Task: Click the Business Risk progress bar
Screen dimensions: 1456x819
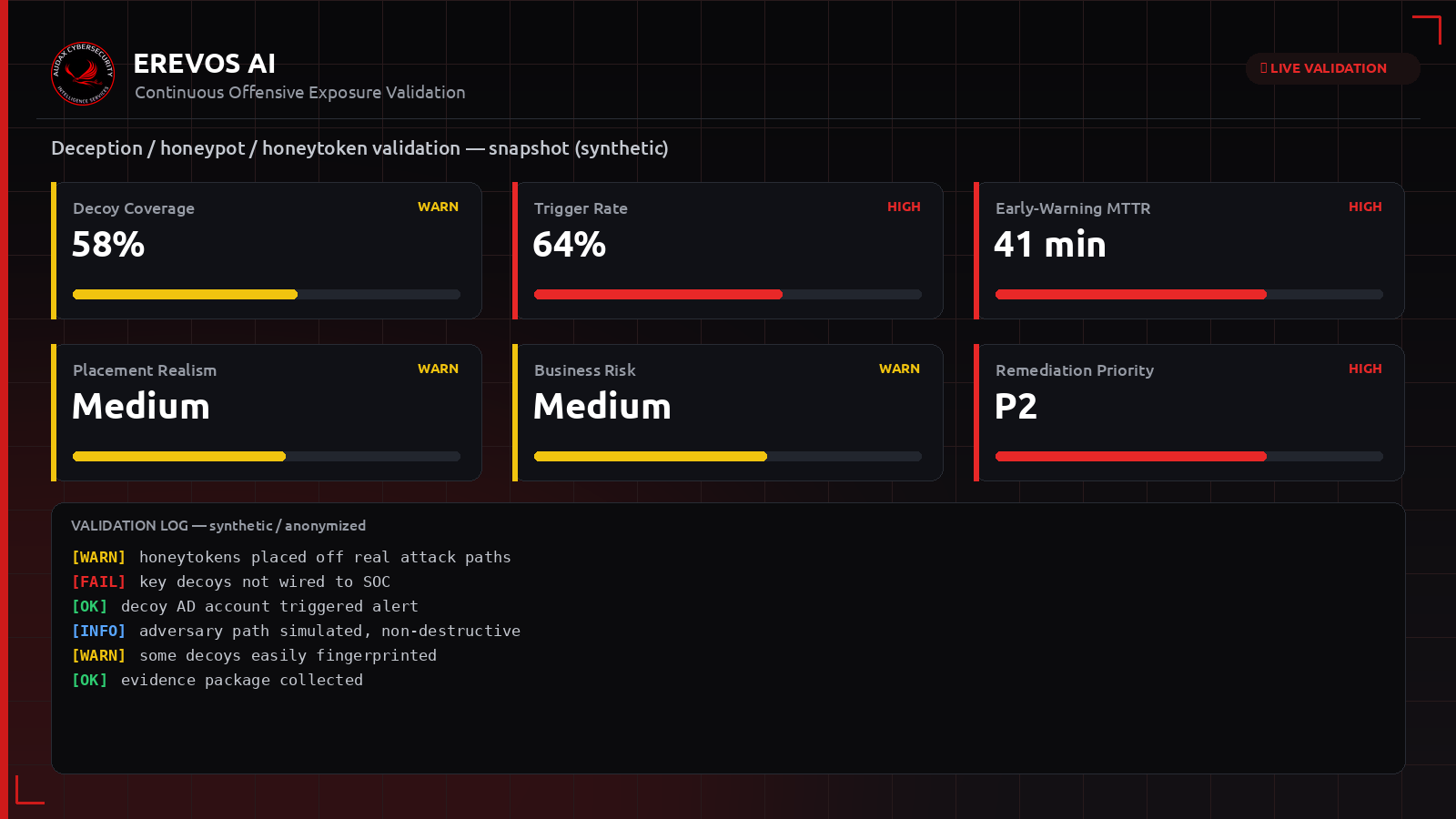Action: (728, 457)
